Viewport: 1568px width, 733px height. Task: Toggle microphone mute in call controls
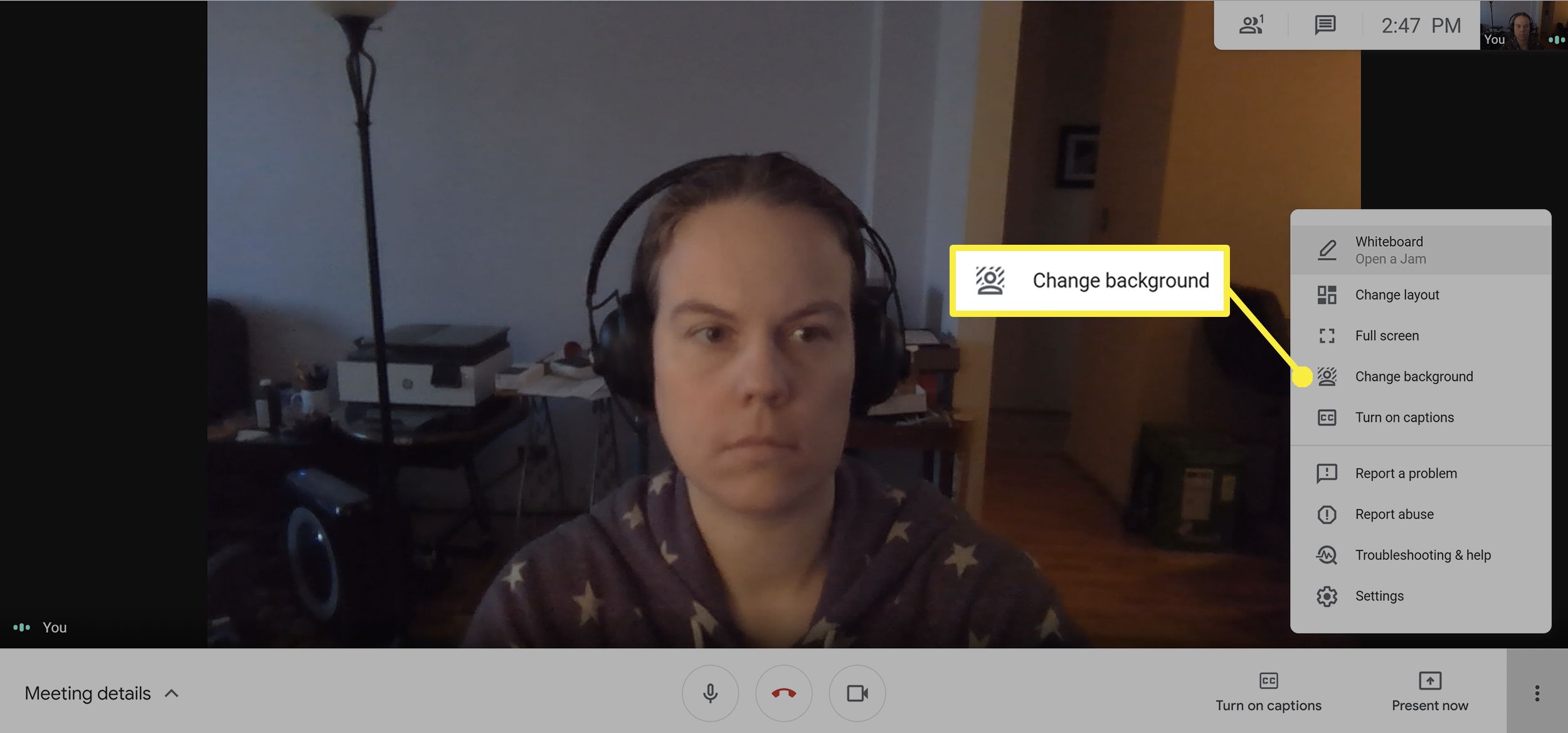pos(710,692)
